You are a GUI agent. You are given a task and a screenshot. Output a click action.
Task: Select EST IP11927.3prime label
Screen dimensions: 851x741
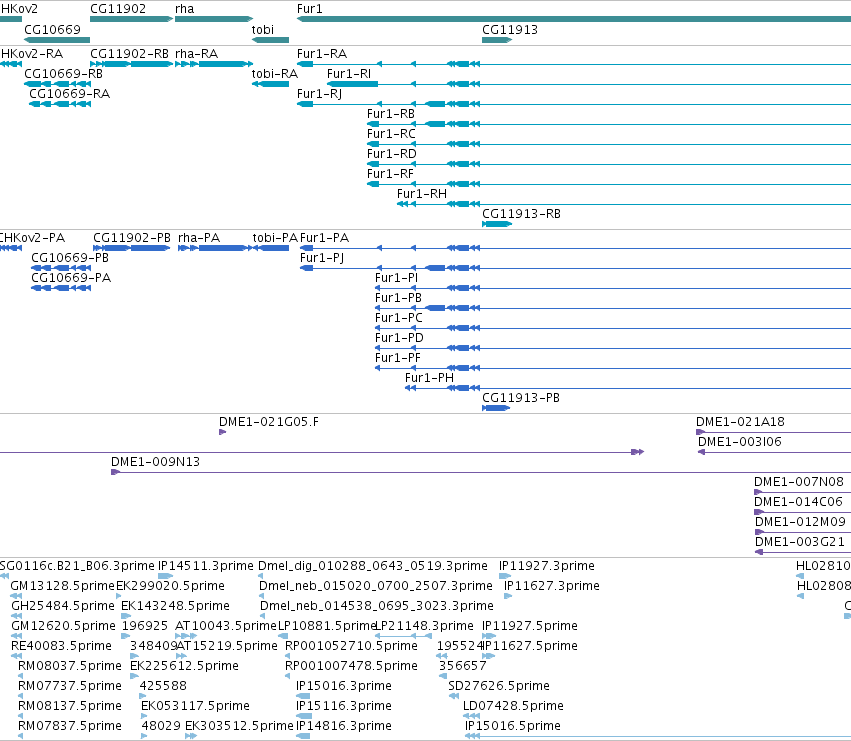coord(547,566)
